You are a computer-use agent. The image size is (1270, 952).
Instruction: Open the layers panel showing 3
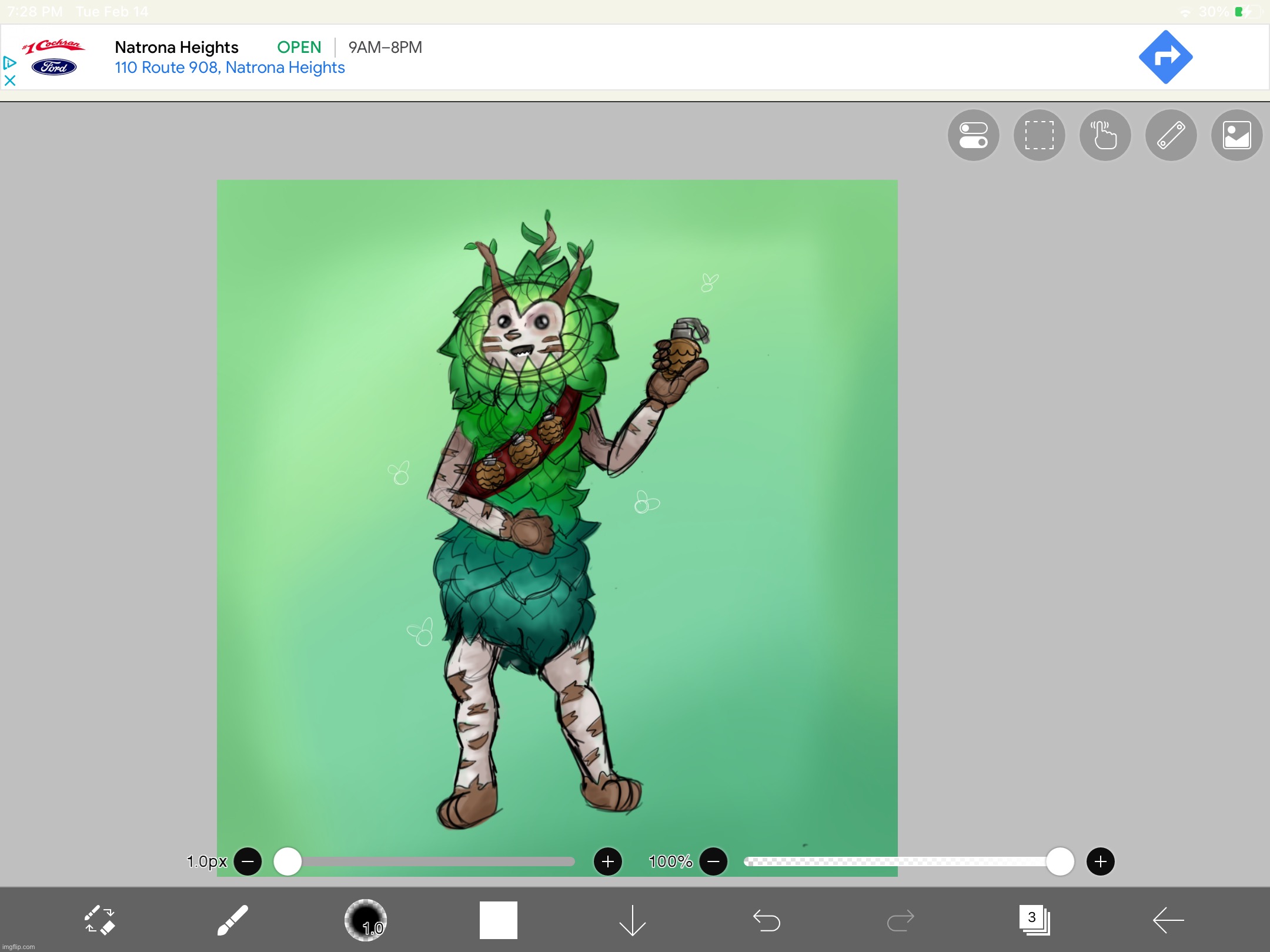click(x=1034, y=920)
